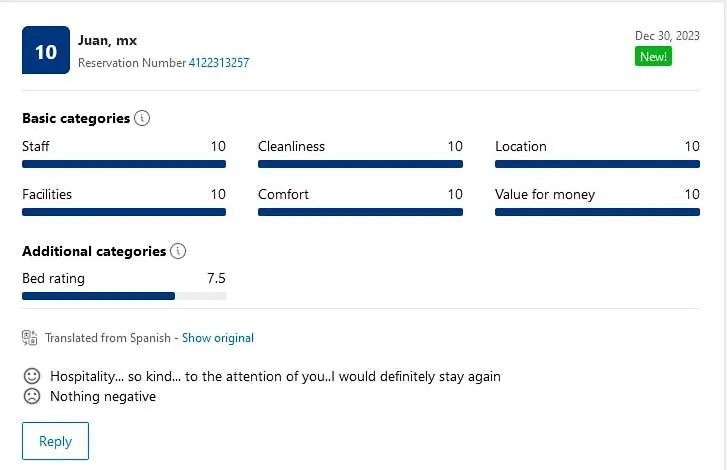Viewport: 727px width, 470px height.
Task: Click the smiley face positive comment icon
Action: 32,376
